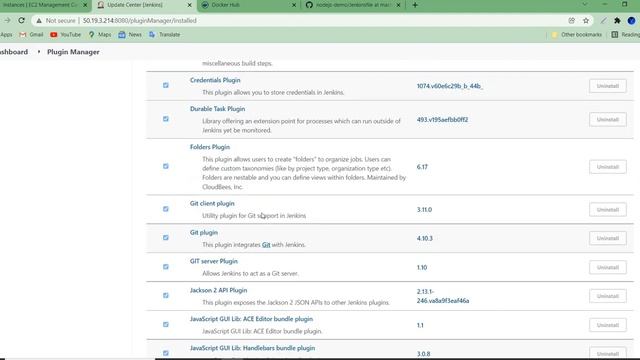Toggle the Folders Plugin checkbox

[x=166, y=166]
